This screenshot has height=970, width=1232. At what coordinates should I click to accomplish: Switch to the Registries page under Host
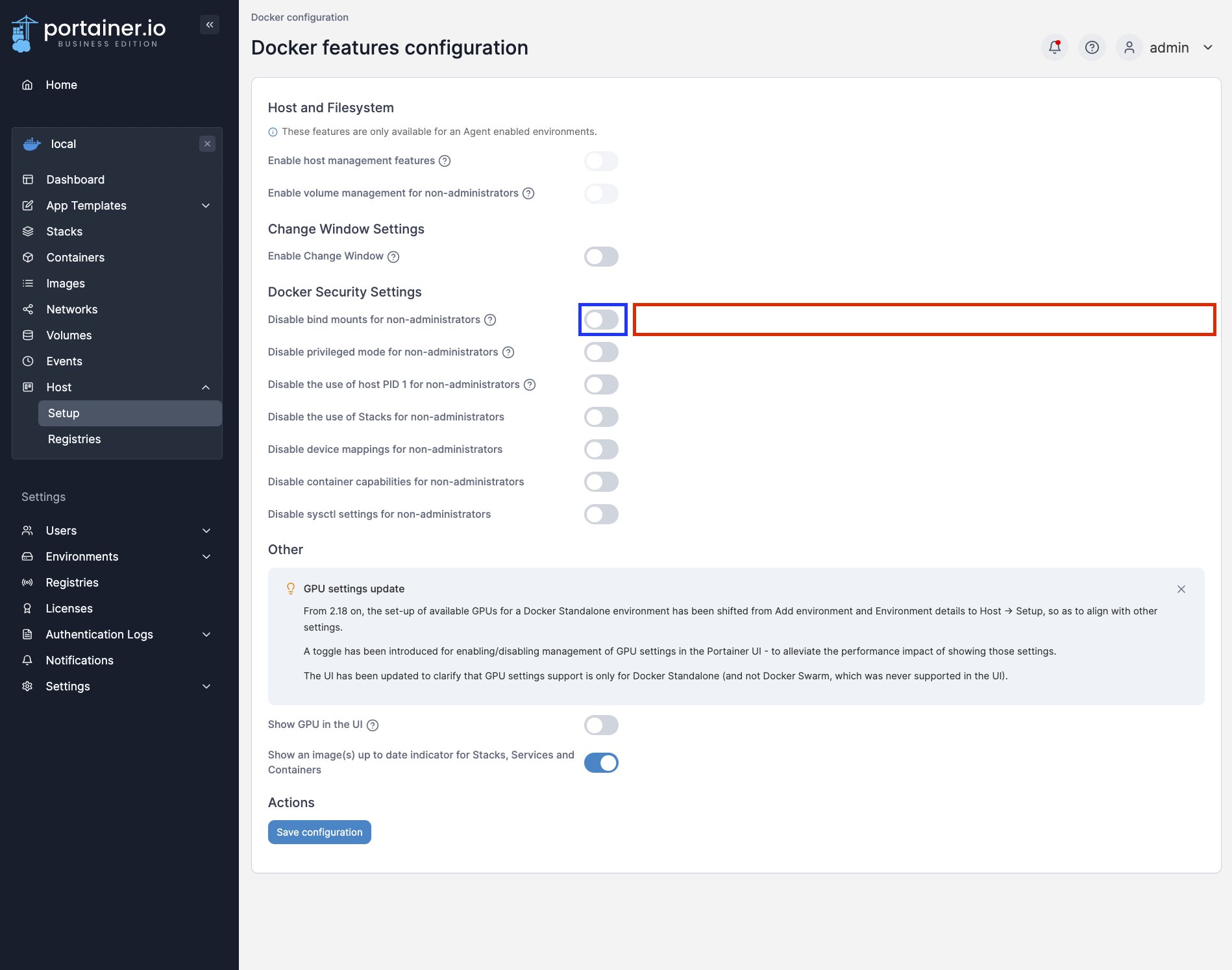coord(74,439)
